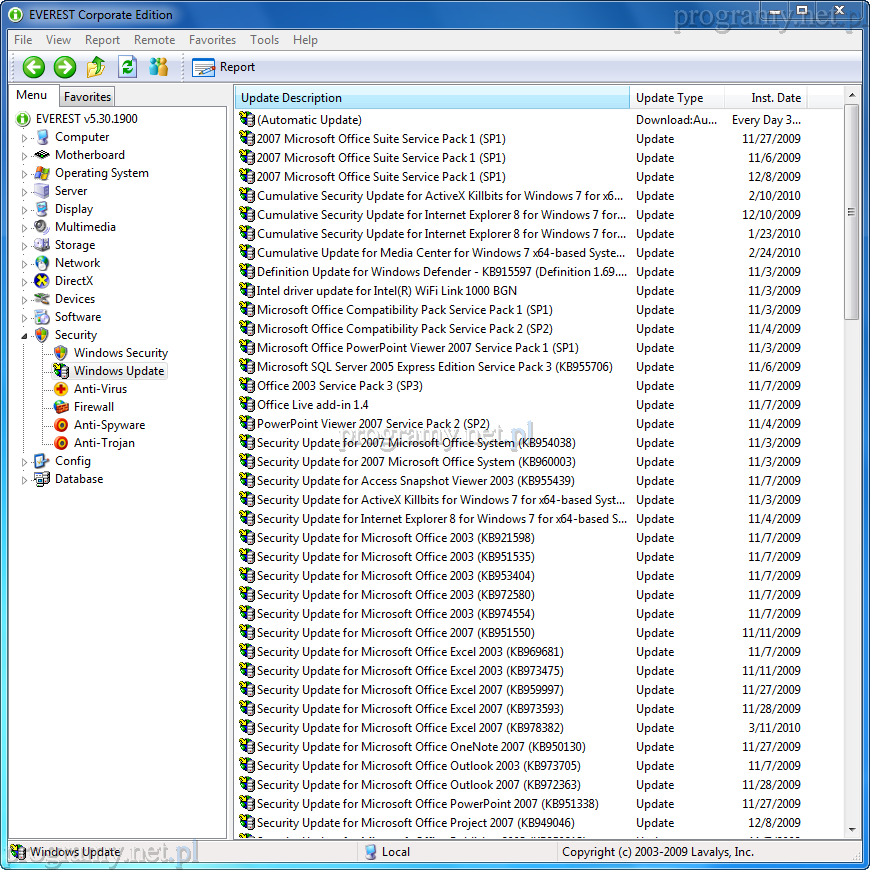Sort by Inst. Date column header

[x=775, y=98]
